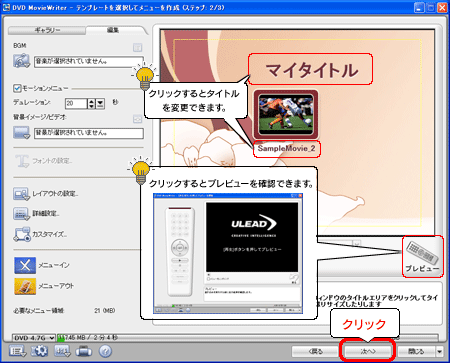Screen dimensions: 450x363
Task: Click the background image/video selection icon
Action: pos(22,133)
